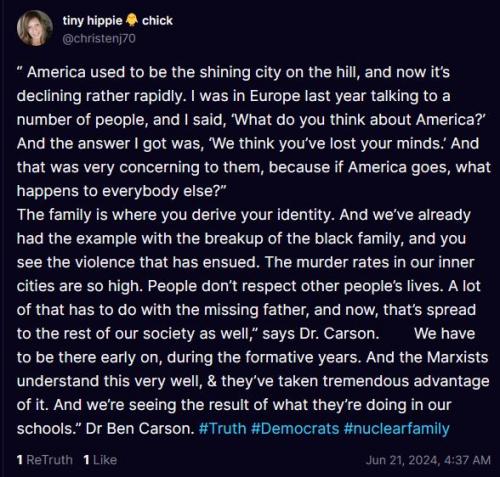The height and width of the screenshot is (477, 500).
Task: Click 'The family is where you derive' line
Action: (x=244, y=215)
